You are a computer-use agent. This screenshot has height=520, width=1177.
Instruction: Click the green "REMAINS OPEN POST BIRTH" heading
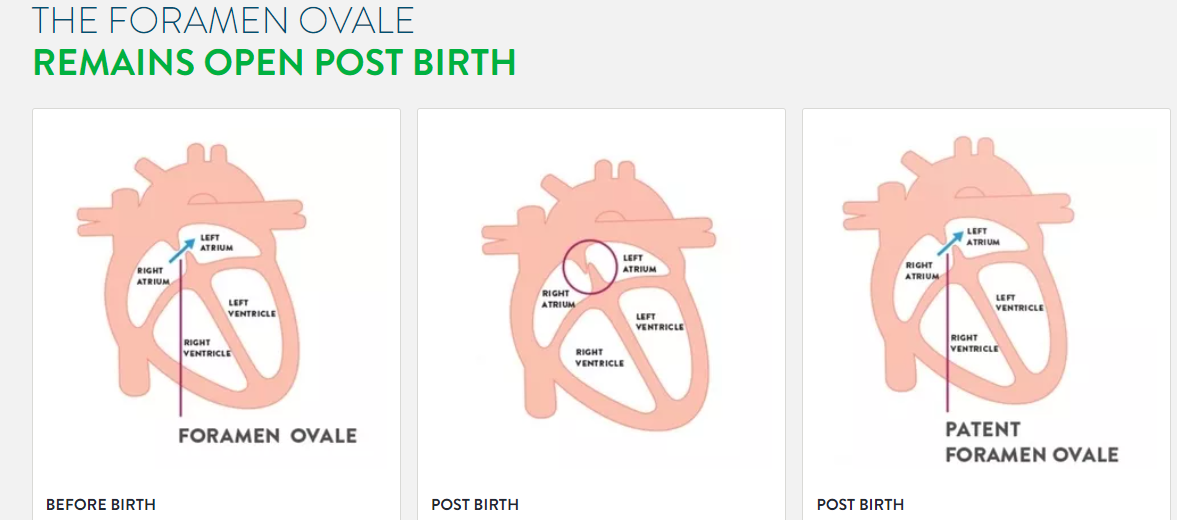tap(274, 63)
